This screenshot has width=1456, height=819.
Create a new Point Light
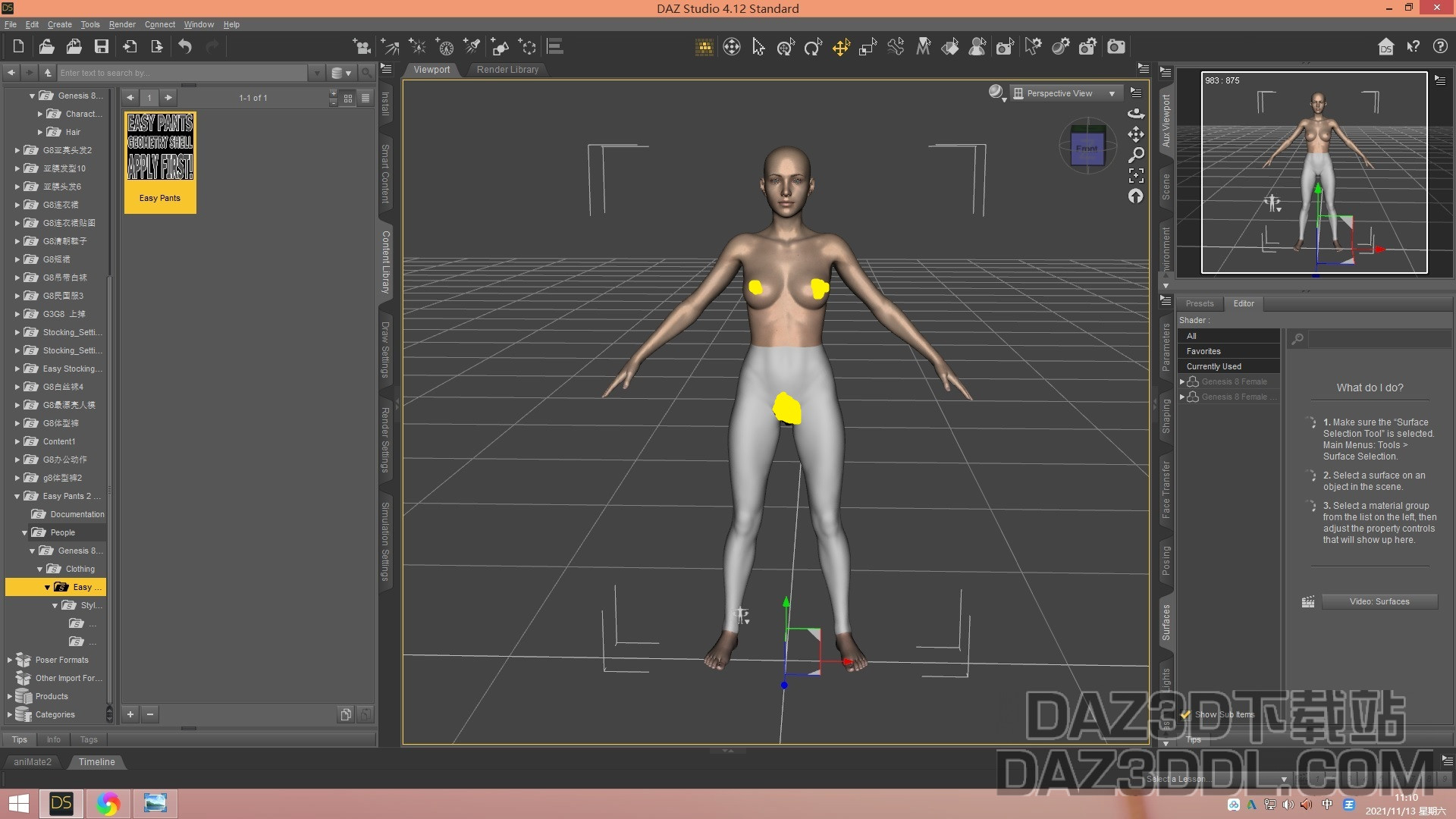[417, 47]
